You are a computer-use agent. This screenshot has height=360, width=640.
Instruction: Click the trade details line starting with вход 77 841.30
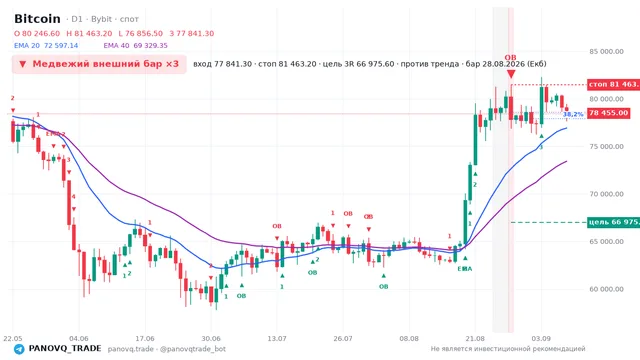point(370,64)
